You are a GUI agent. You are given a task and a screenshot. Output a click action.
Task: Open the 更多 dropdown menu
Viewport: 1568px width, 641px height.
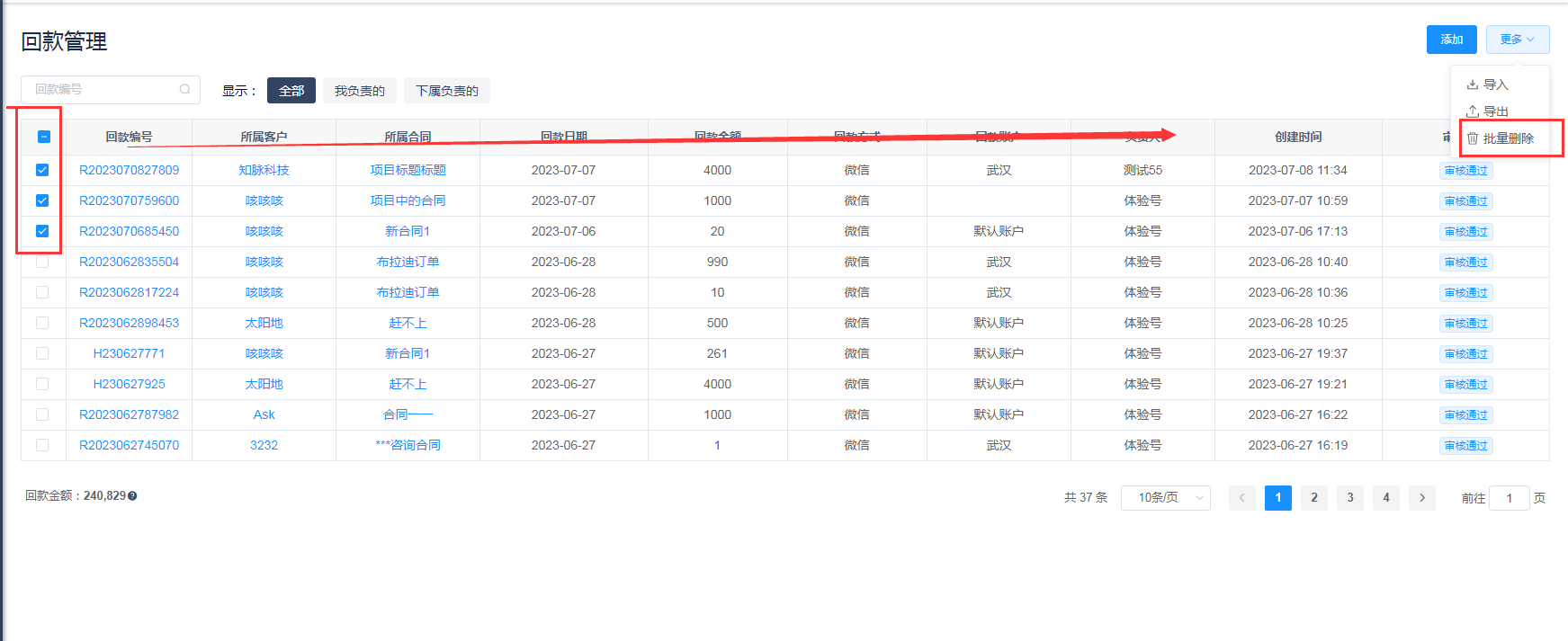point(1517,40)
